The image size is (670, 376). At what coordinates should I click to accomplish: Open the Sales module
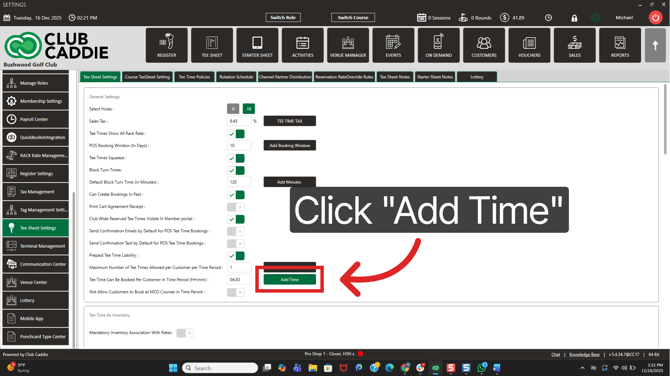[574, 45]
